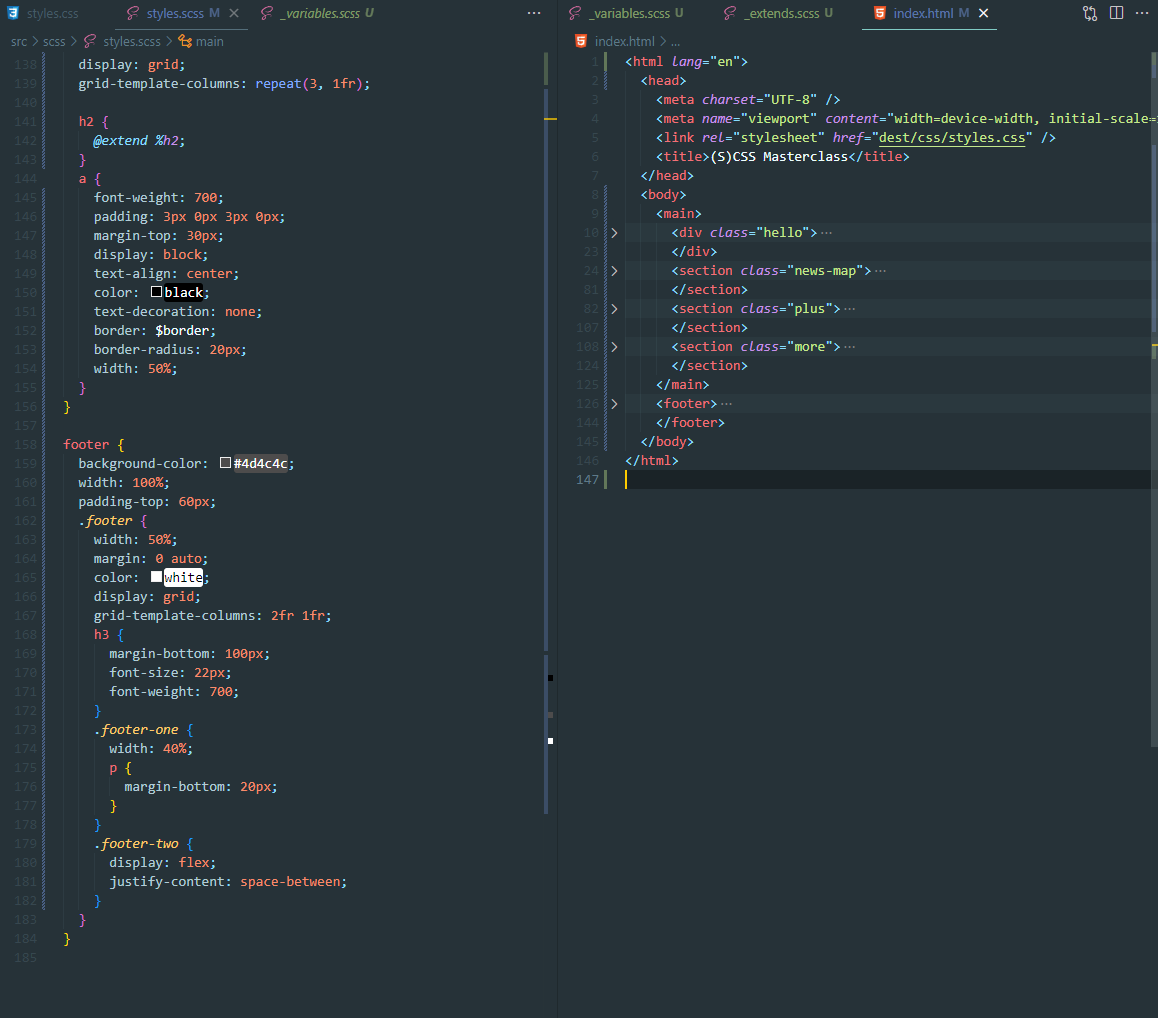Select scss folder in the breadcrumb
Viewport: 1158px width, 1018px height.
point(54,41)
